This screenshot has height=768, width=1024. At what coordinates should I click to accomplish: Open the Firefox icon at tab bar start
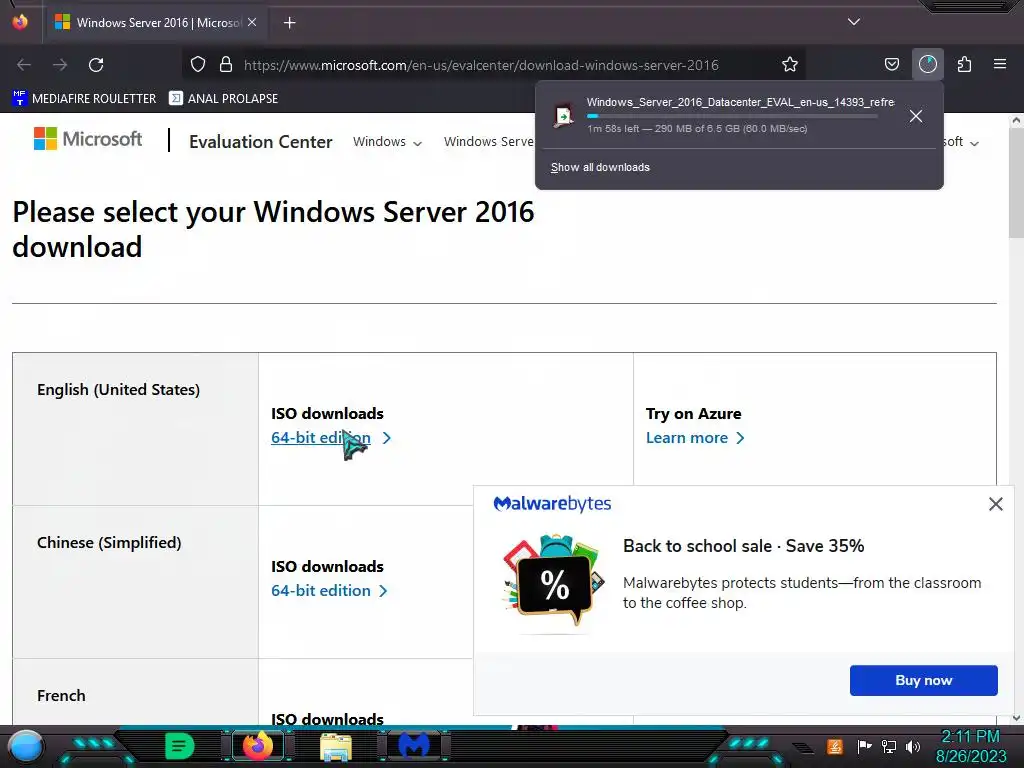(20, 22)
